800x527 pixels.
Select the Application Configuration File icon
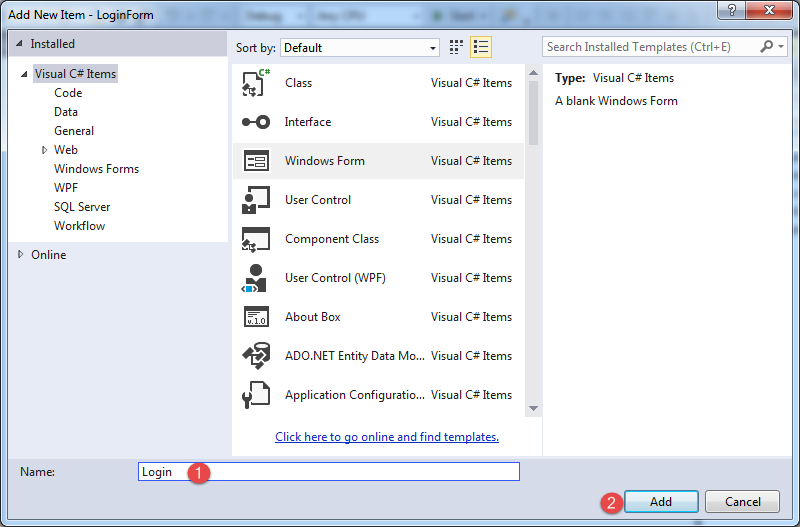[x=256, y=395]
